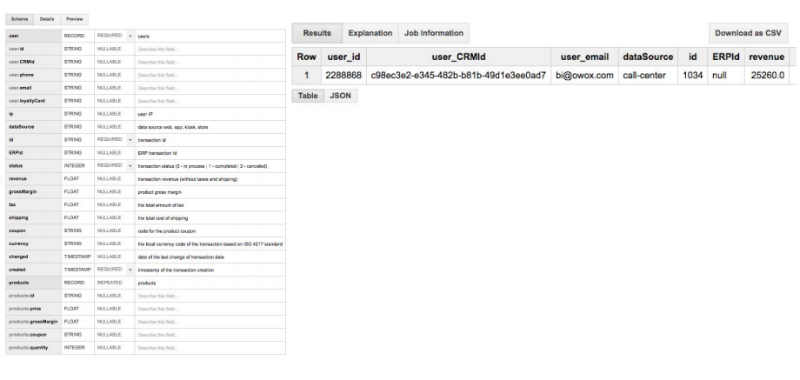Click the ERPId column header in results
Screen dimensions: 800x380
(726, 57)
